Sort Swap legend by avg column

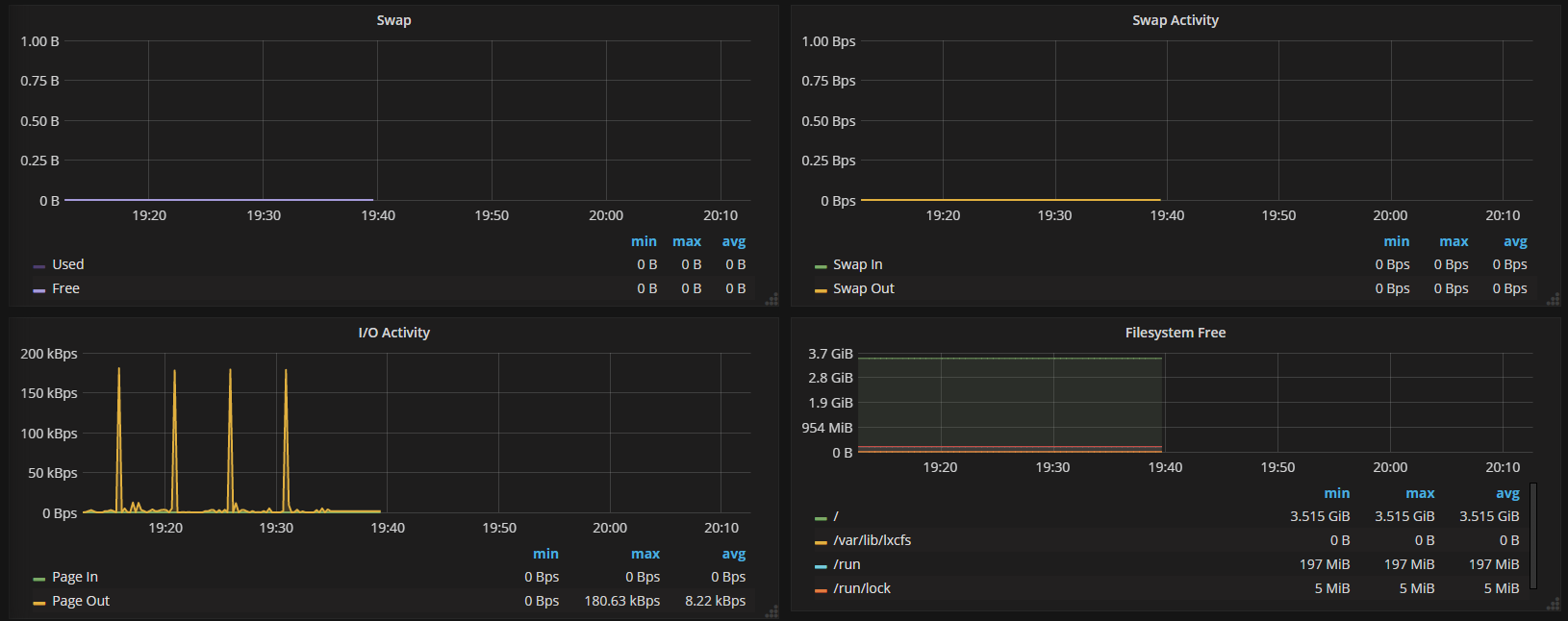coord(734,241)
